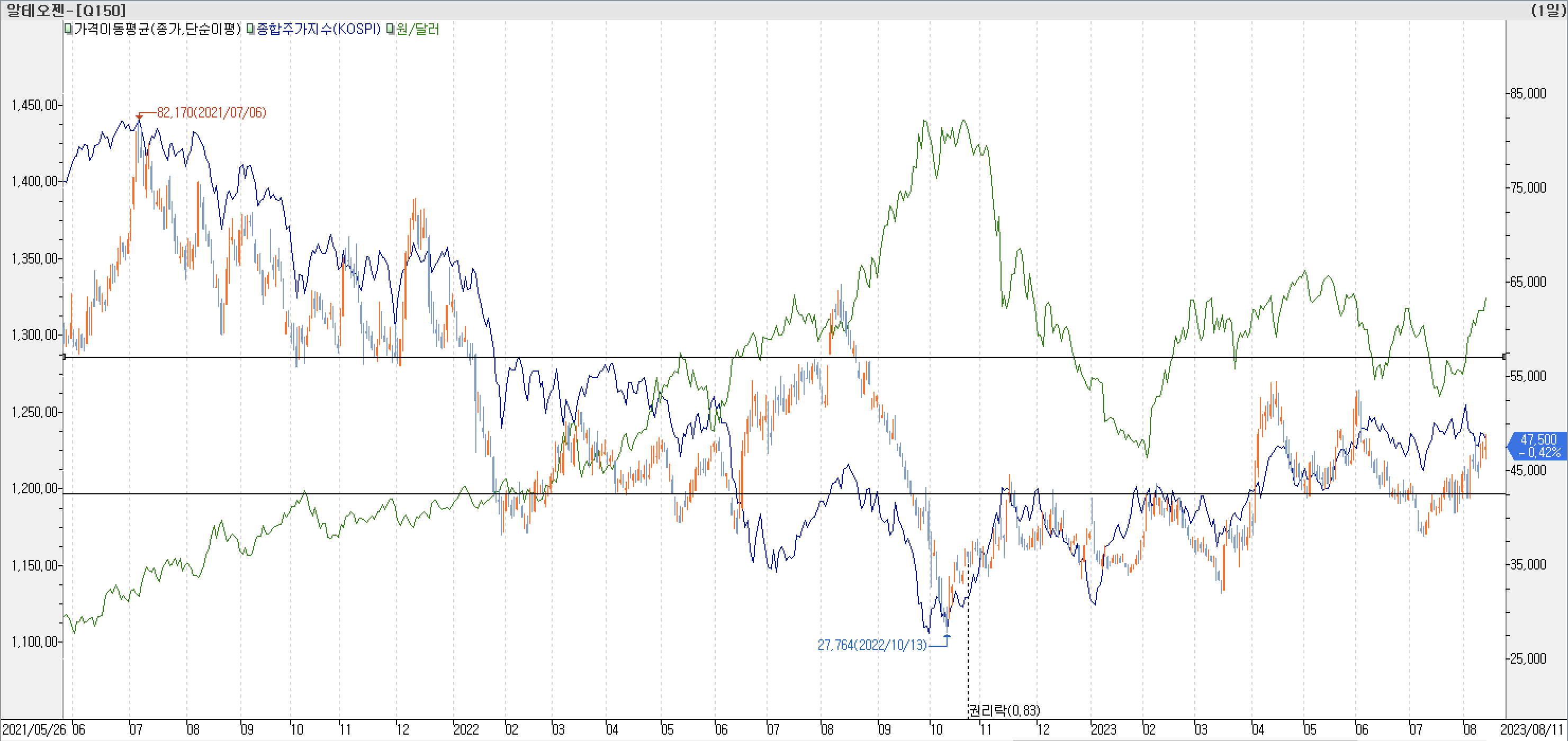Image resolution: width=1568 pixels, height=741 pixels.
Task: Toggle the 종합주가지수(KOSPI) legend indicator box
Action: [251, 29]
